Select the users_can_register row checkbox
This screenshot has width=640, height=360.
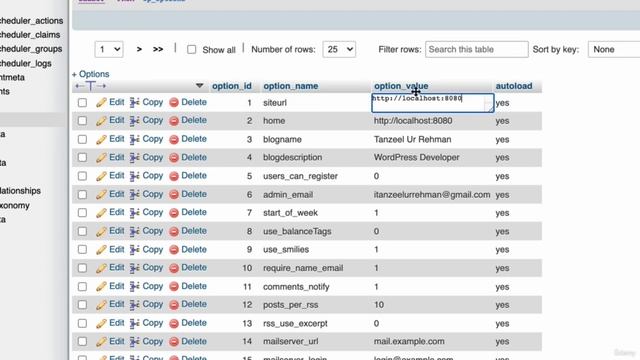pyautogui.click(x=82, y=176)
